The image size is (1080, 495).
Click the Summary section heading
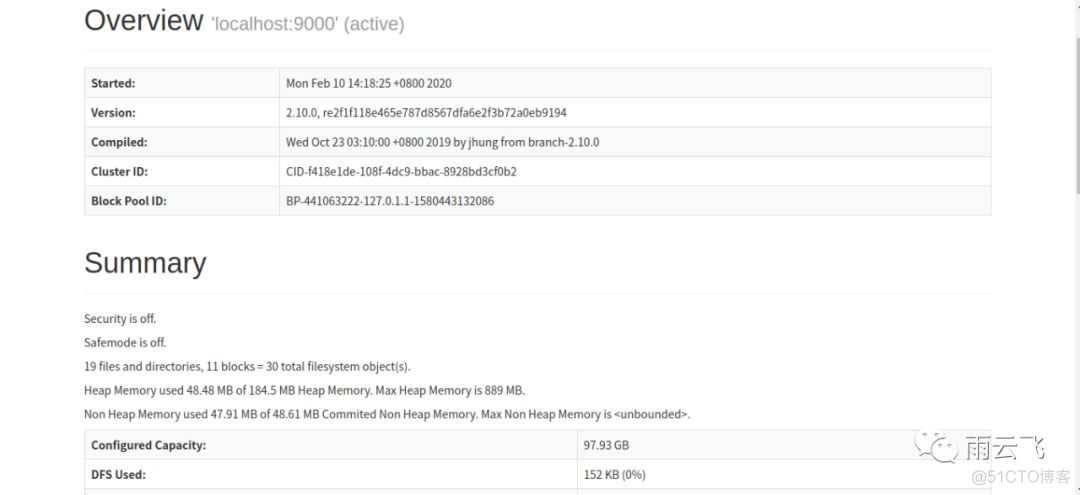[145, 263]
